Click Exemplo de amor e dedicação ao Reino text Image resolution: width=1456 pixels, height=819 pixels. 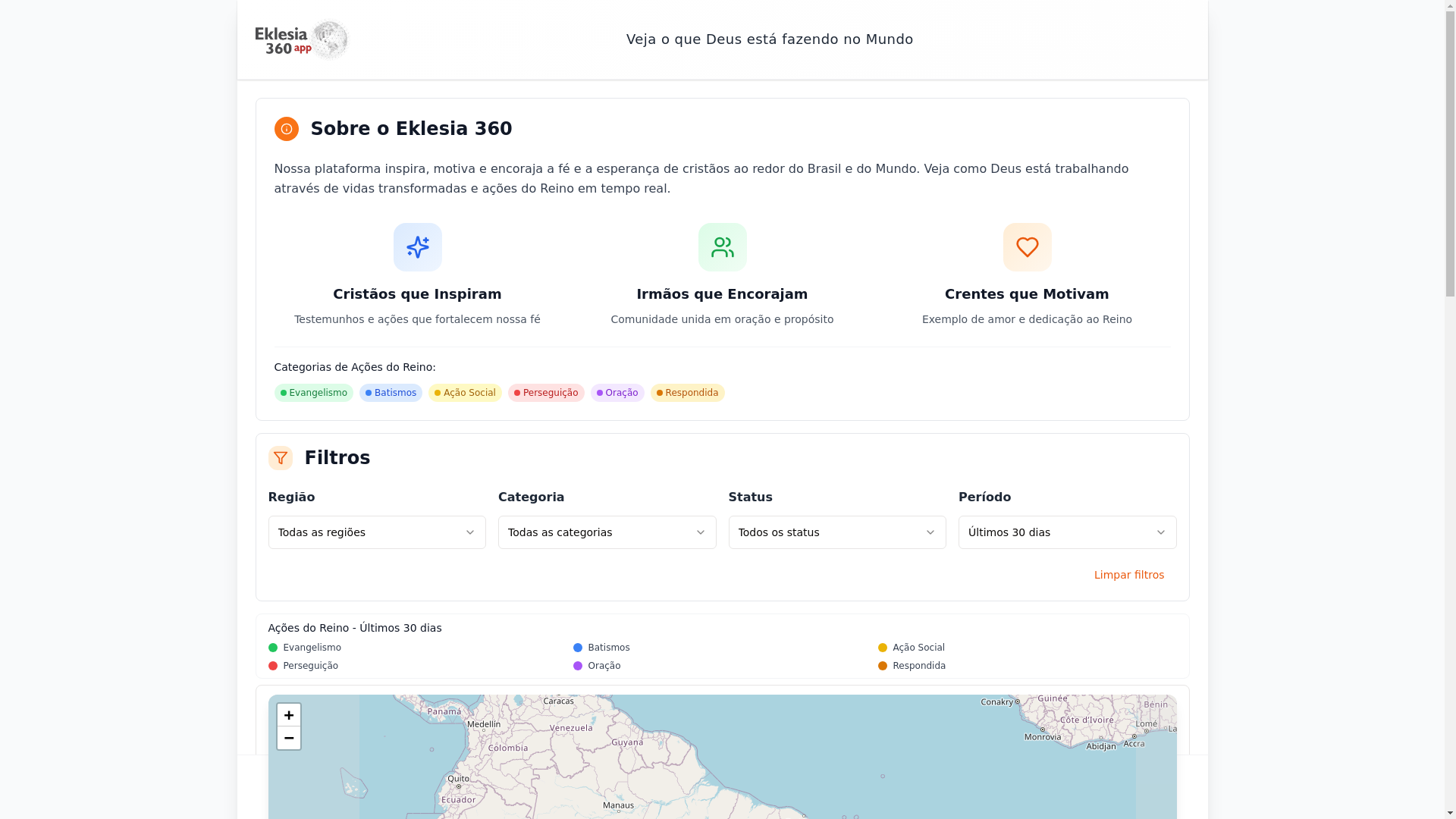[x=1027, y=319]
